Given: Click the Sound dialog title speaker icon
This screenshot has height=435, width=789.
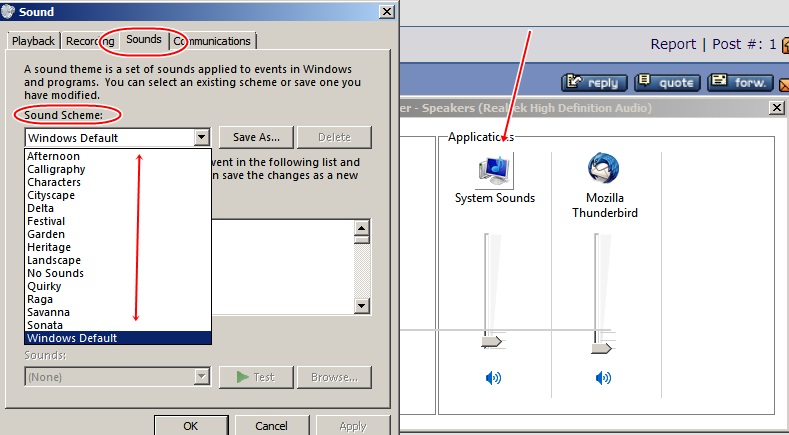Looking at the screenshot, I should pos(8,11).
